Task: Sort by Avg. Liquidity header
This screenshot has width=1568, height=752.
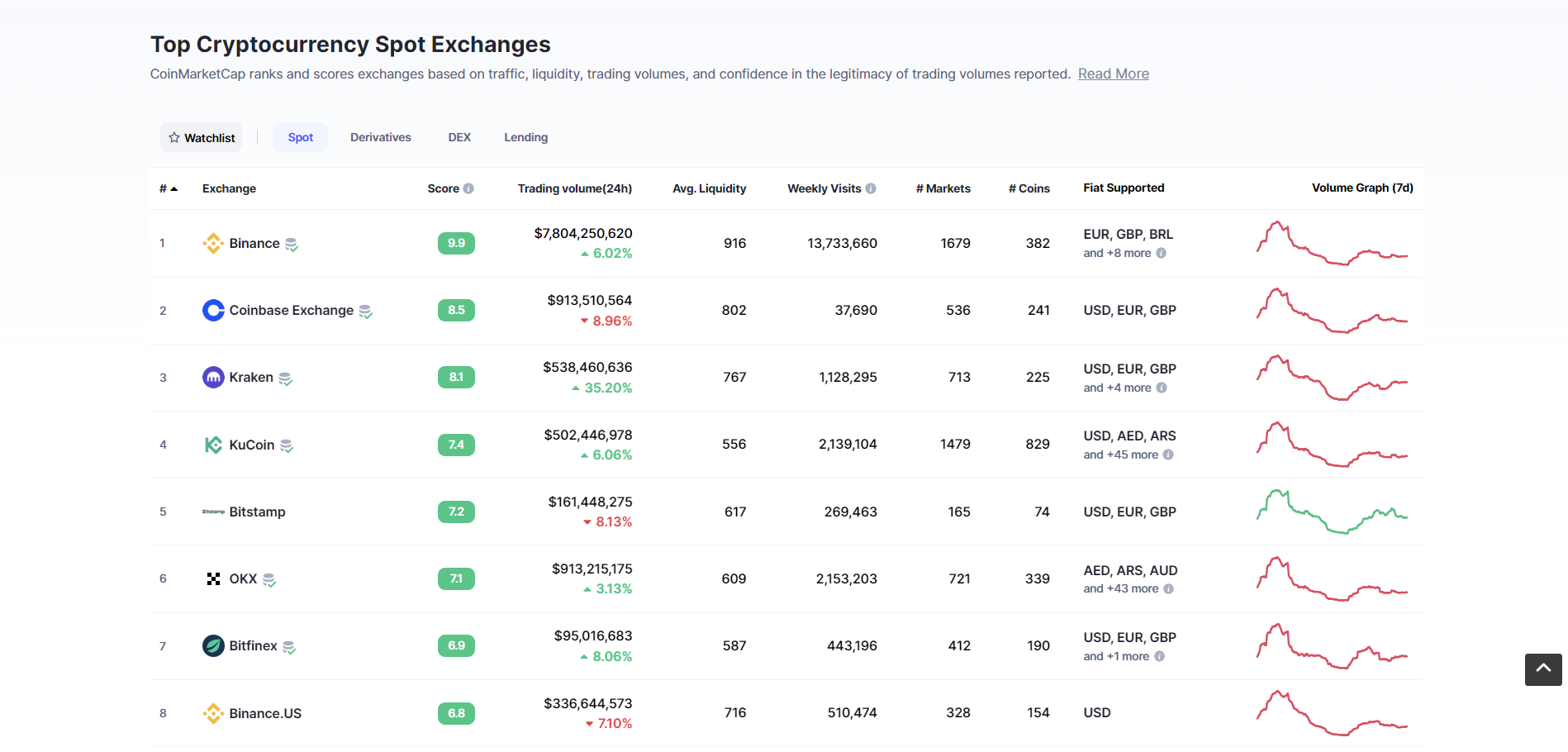Action: (710, 188)
